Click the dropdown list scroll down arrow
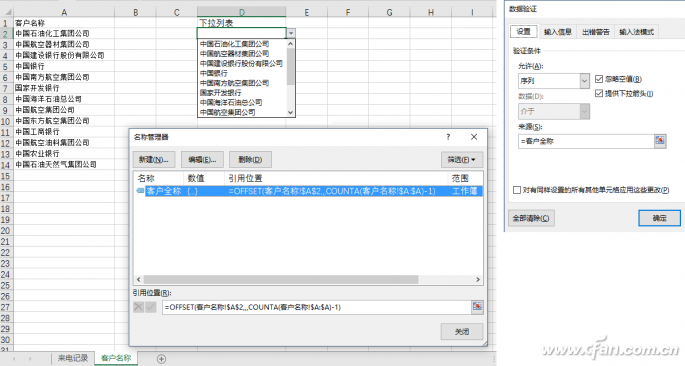 tap(291, 113)
